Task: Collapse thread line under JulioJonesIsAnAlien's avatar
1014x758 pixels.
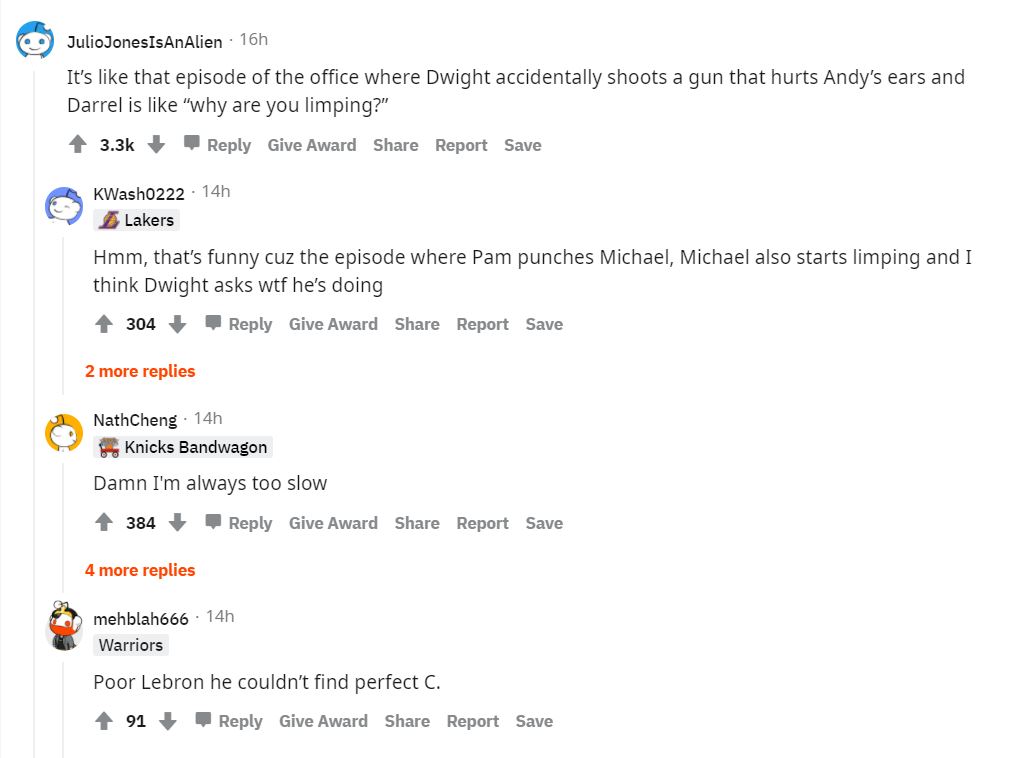Action: [35, 400]
